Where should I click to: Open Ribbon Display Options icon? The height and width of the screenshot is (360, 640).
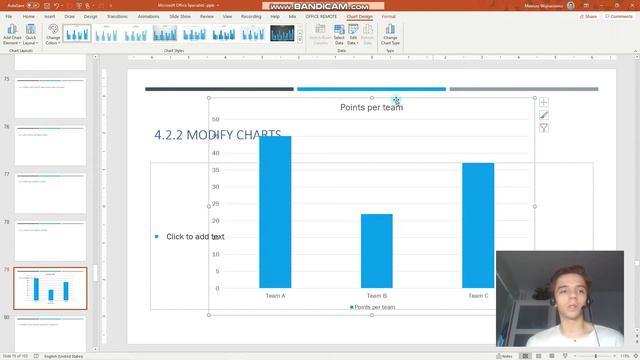point(586,6)
